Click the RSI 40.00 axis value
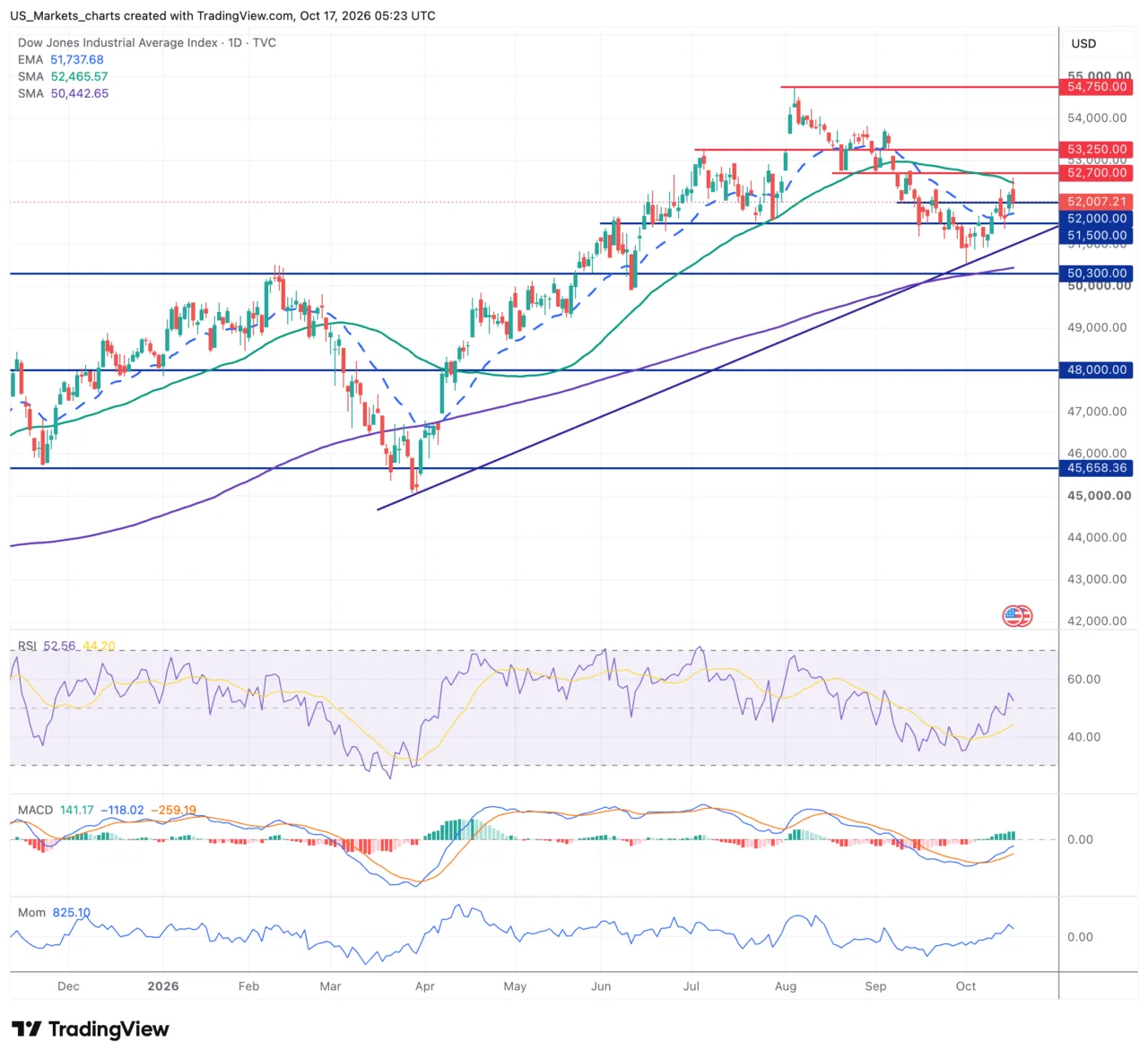This screenshot has width=1148, height=1059. pos(1083,736)
